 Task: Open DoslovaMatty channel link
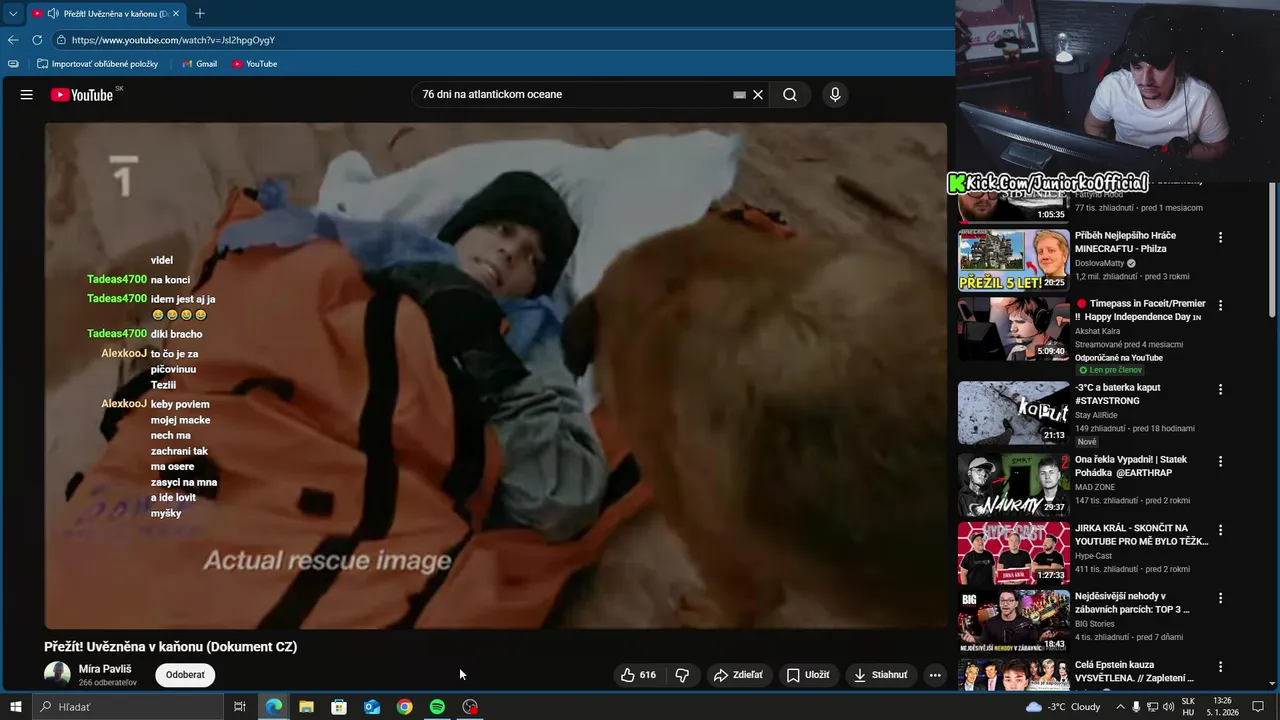click(x=1100, y=263)
